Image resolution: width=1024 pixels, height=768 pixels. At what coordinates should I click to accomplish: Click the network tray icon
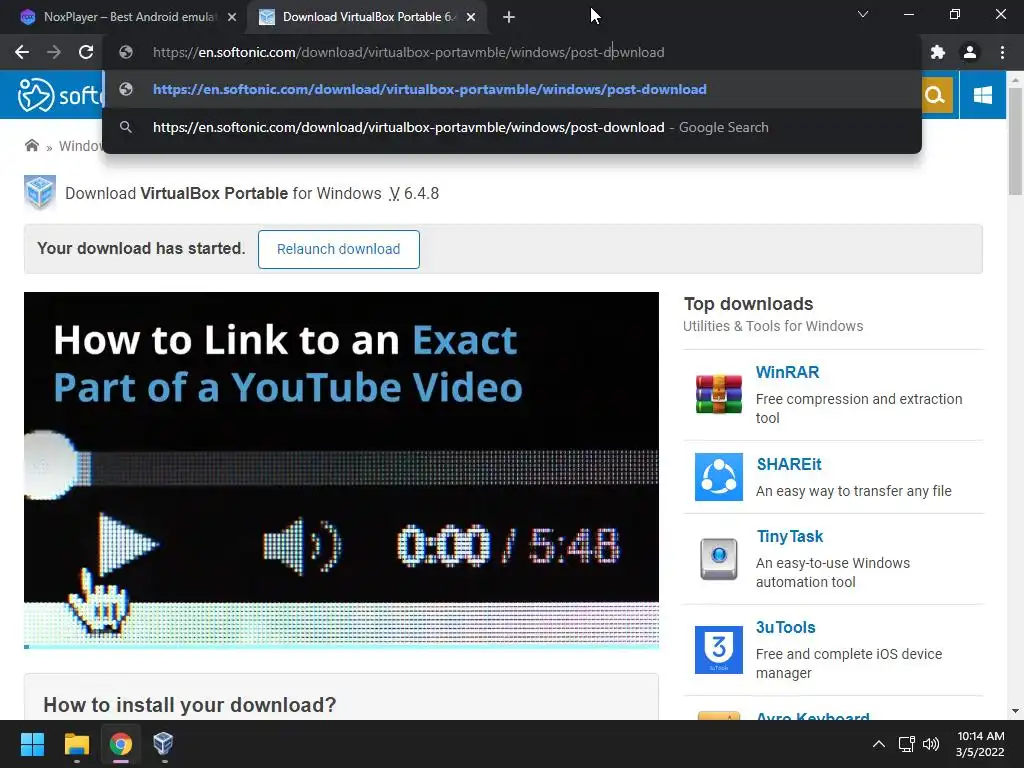[x=906, y=744]
